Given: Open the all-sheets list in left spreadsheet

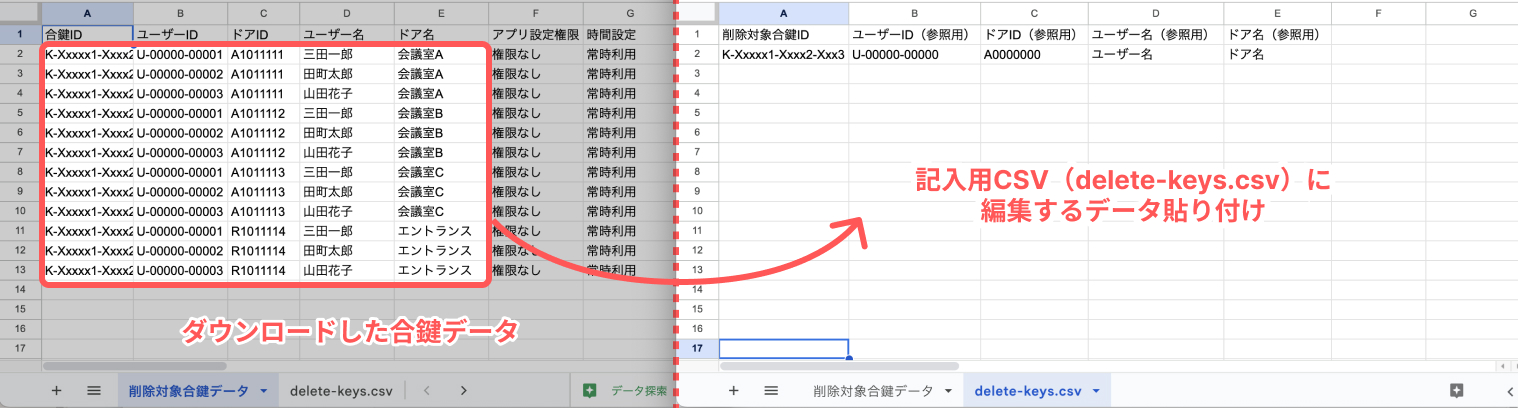Looking at the screenshot, I should tap(93, 391).
